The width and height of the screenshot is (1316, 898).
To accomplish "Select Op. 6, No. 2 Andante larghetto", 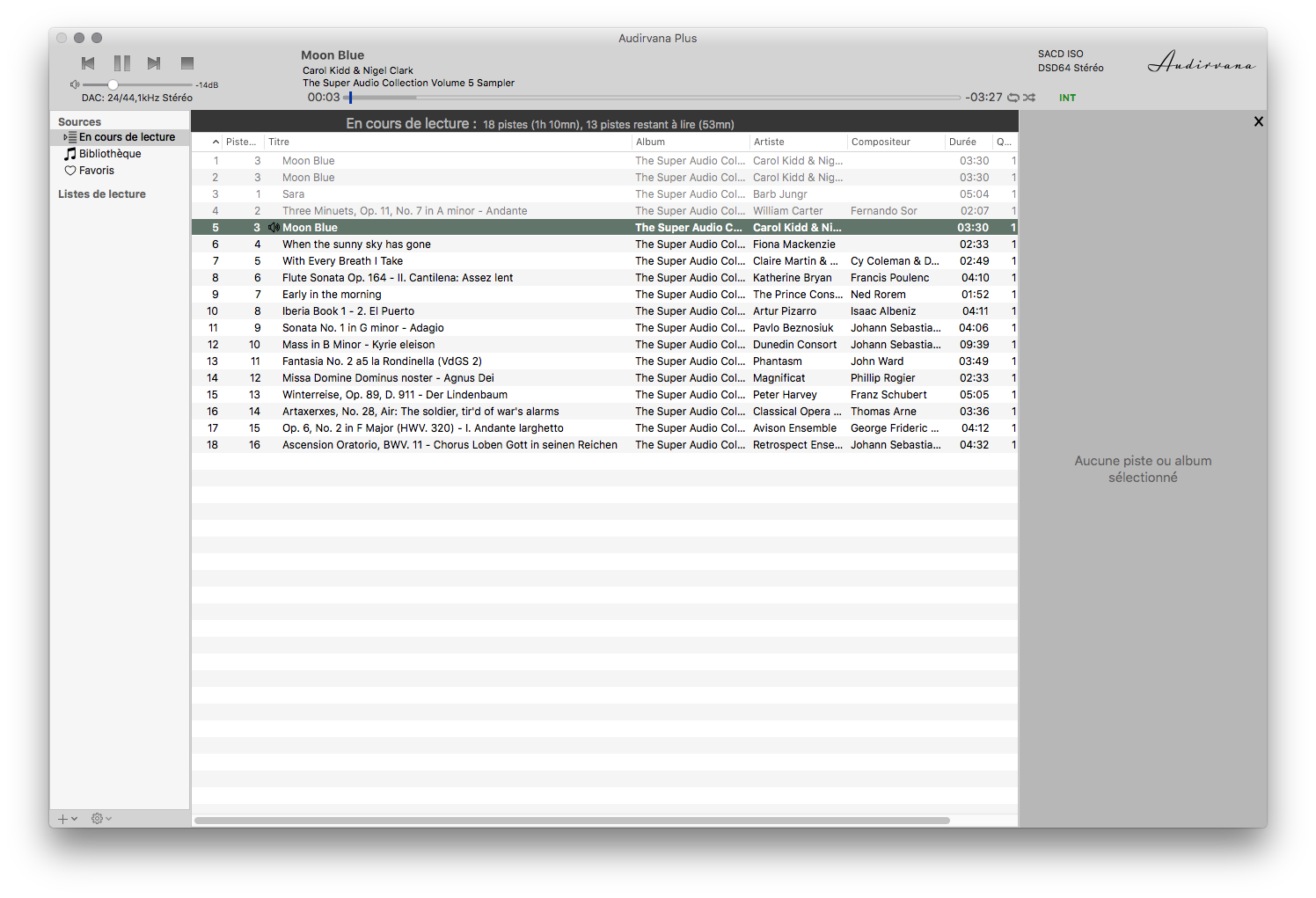I will [604, 428].
